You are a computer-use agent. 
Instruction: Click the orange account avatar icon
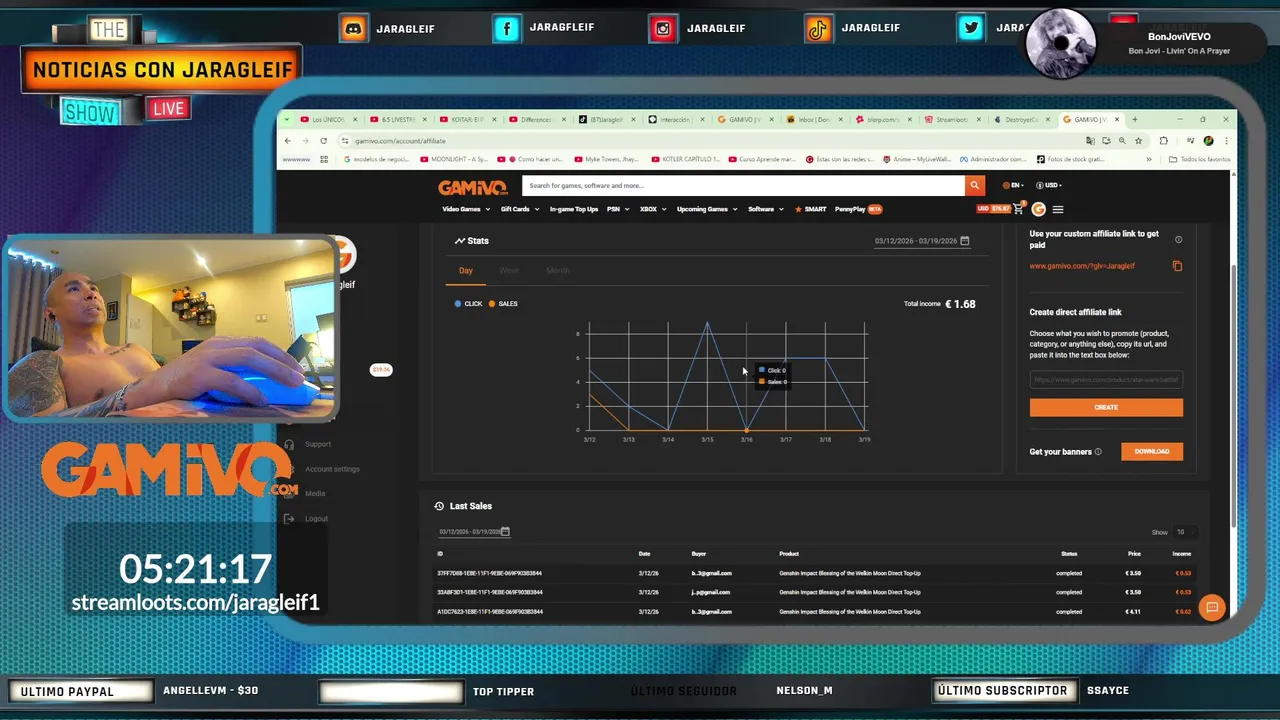[x=1038, y=209]
